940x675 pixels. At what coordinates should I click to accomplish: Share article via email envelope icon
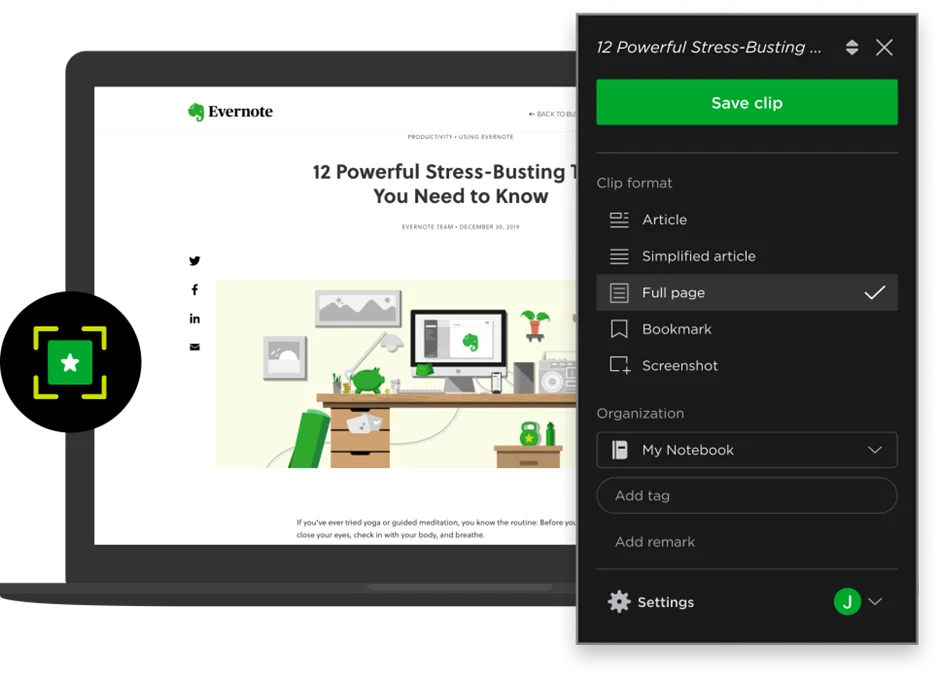tap(195, 347)
